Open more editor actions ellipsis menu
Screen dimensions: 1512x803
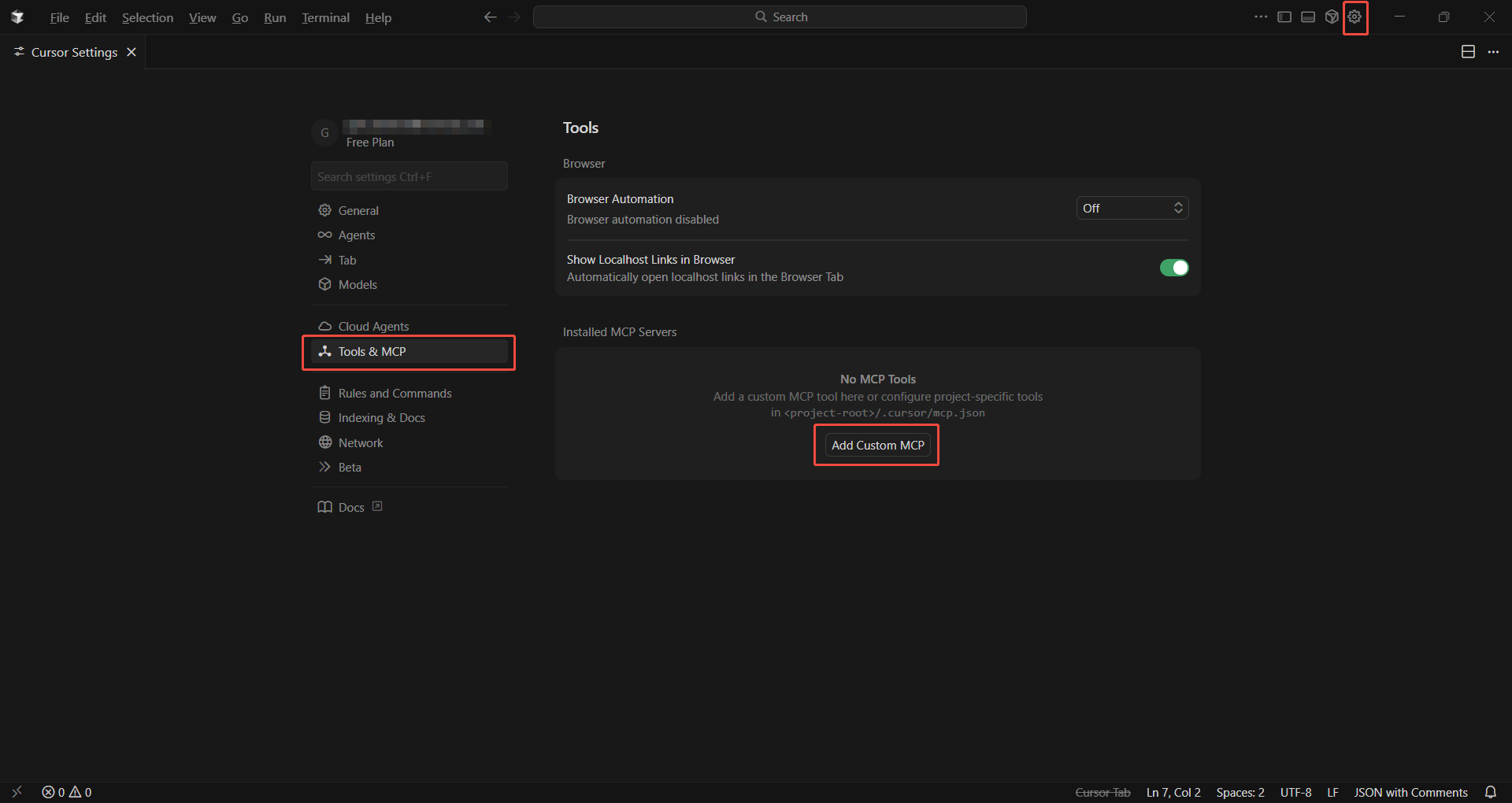pos(1493,52)
